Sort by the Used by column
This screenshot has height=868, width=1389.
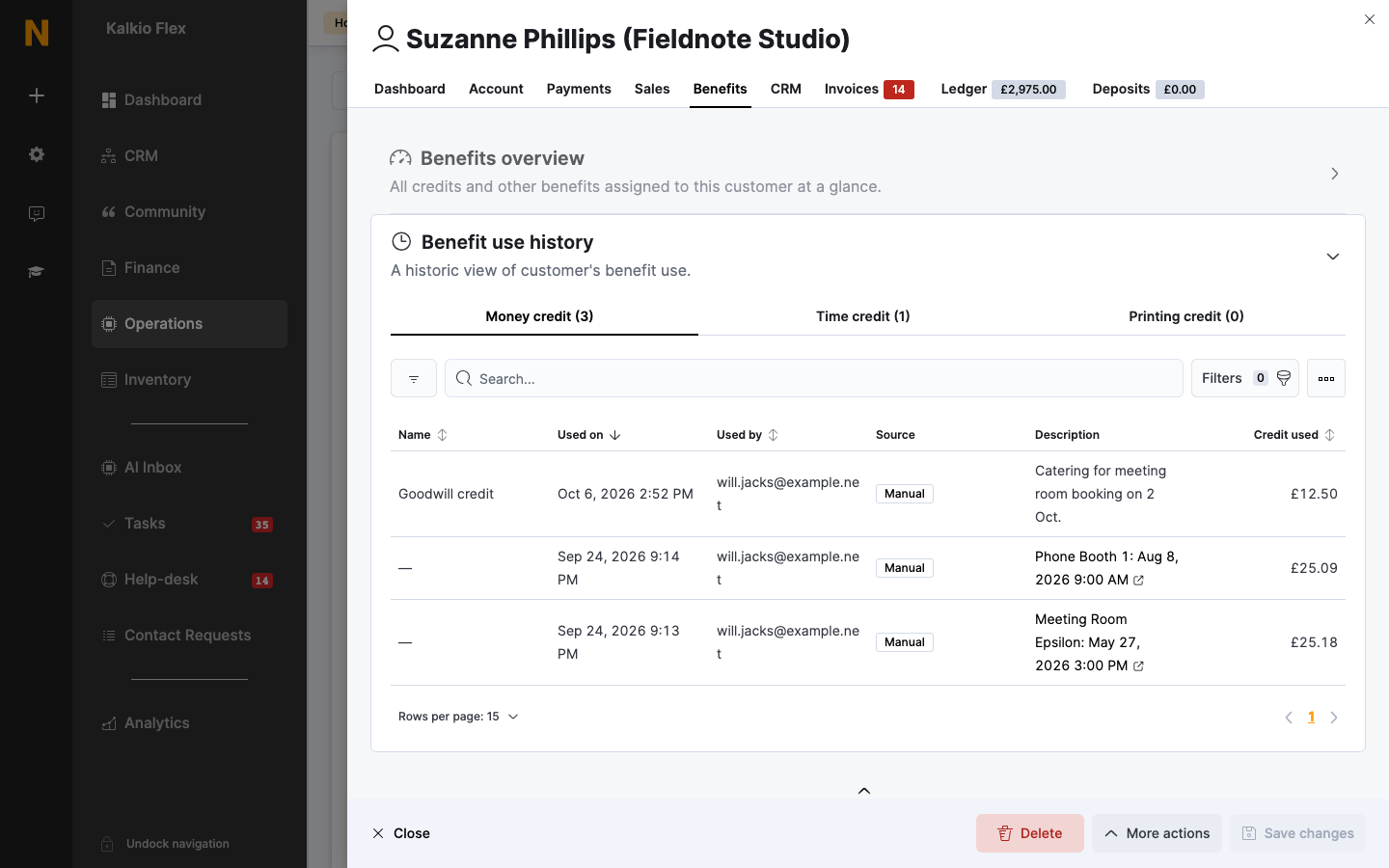(748, 435)
